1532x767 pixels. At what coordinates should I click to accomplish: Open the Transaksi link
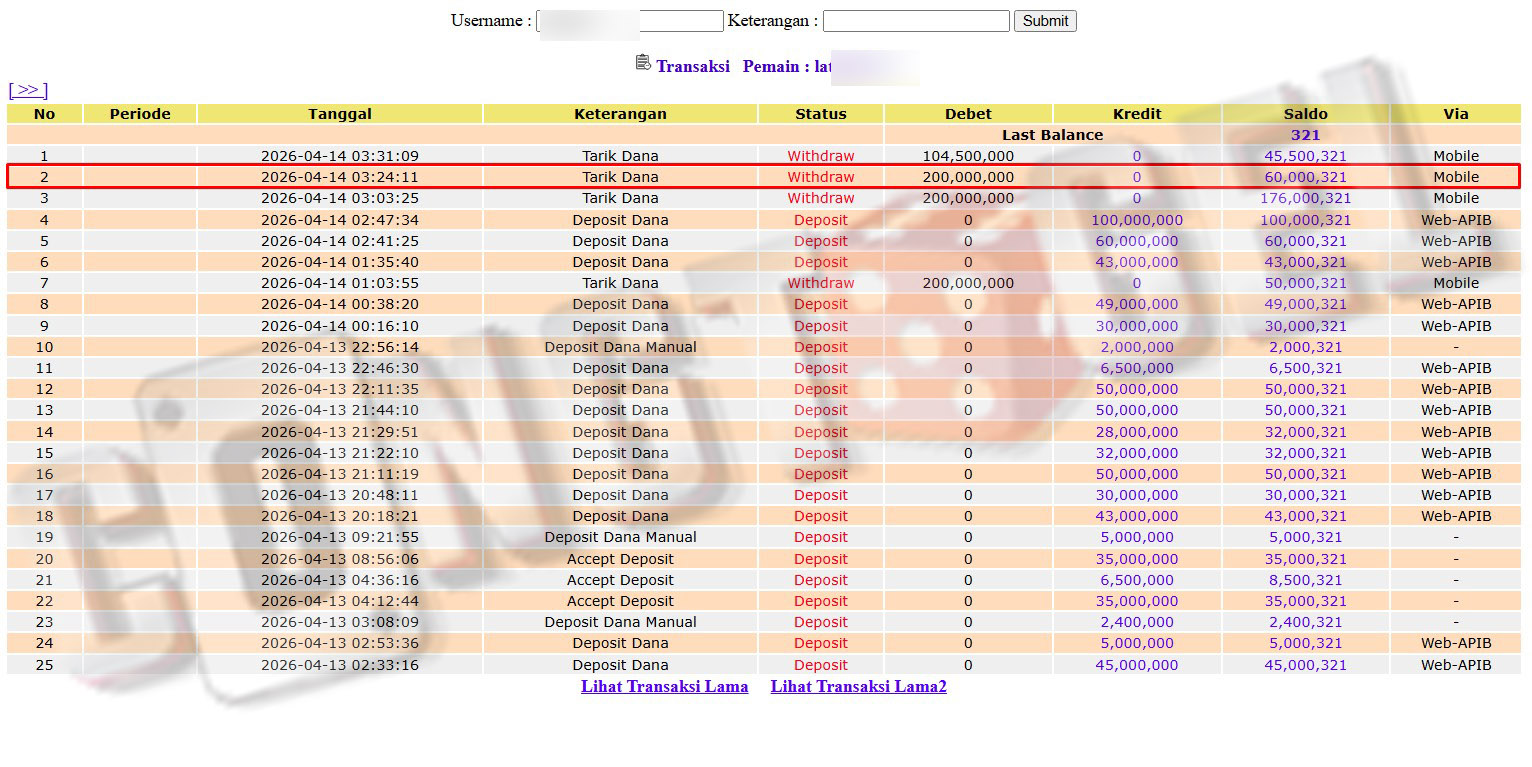(x=693, y=66)
